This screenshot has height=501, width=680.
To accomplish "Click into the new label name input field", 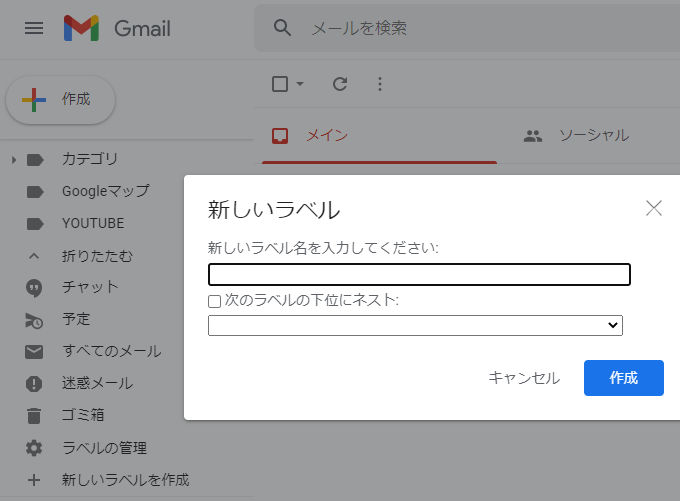I will click(x=419, y=275).
